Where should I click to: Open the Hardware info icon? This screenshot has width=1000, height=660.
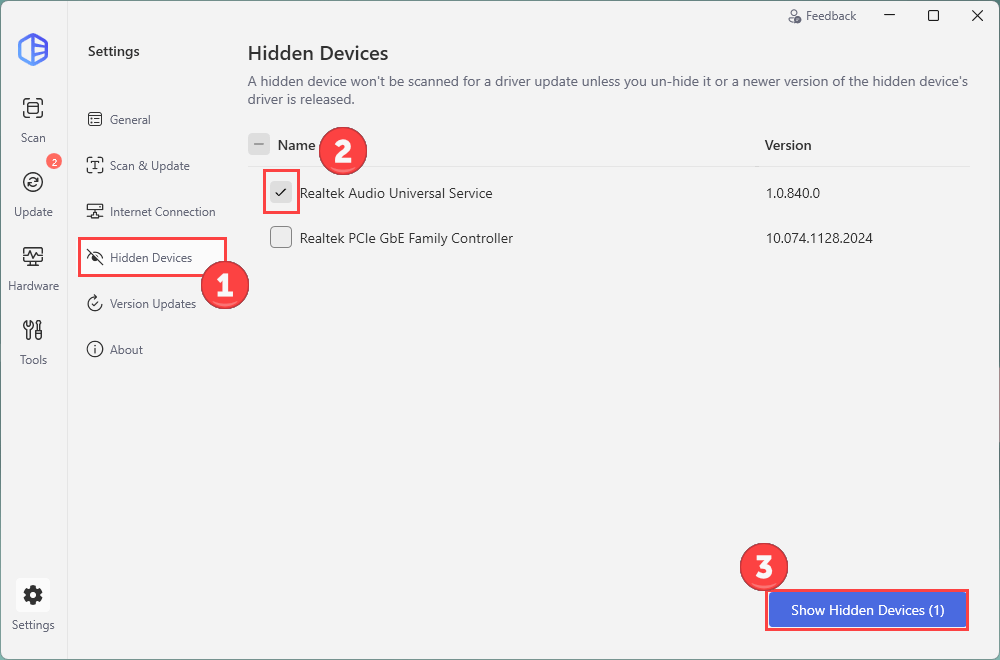[33, 257]
